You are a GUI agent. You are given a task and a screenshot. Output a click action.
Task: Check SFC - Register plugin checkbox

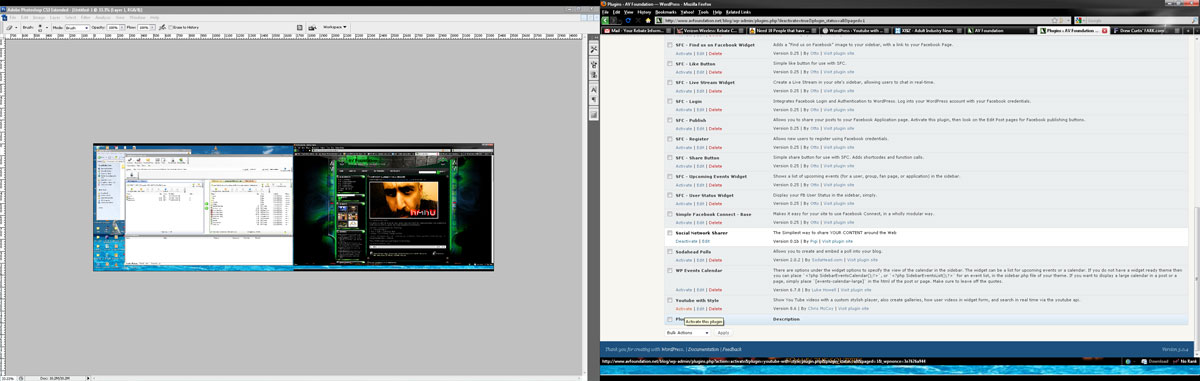[x=670, y=139]
